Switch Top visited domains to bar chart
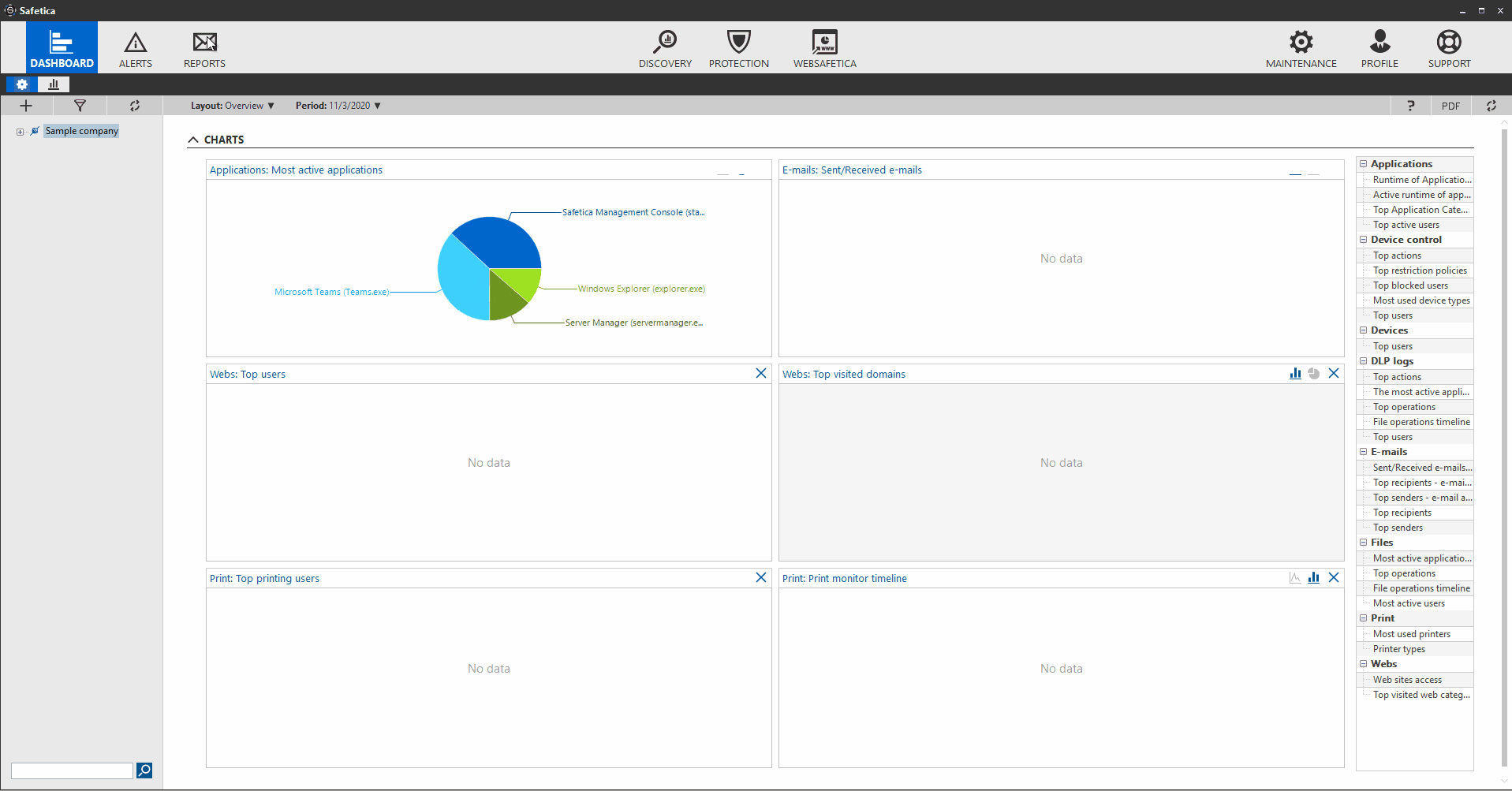The width and height of the screenshot is (1512, 791). coord(1295,373)
